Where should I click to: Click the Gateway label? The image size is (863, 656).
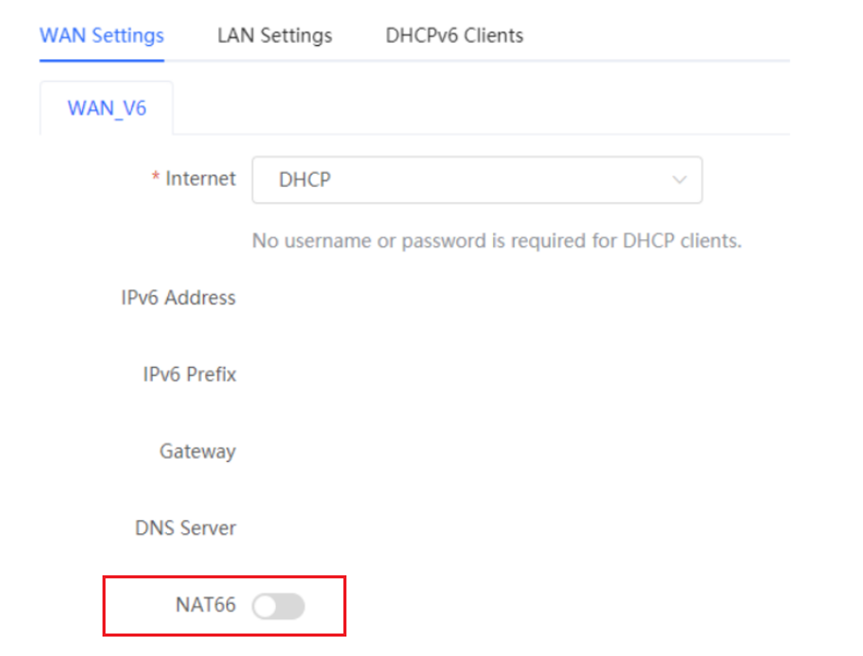[x=198, y=452]
